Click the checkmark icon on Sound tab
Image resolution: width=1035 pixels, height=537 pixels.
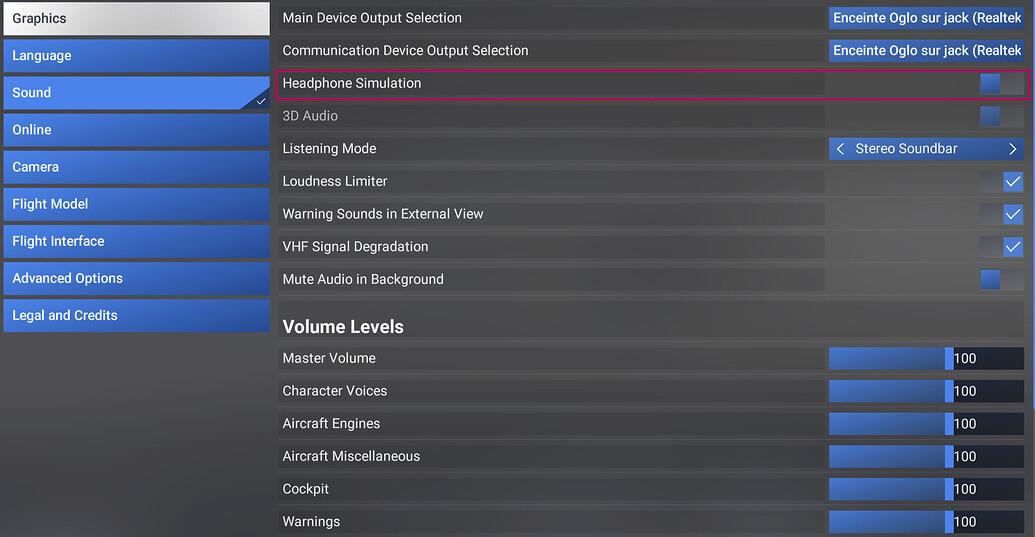261,102
